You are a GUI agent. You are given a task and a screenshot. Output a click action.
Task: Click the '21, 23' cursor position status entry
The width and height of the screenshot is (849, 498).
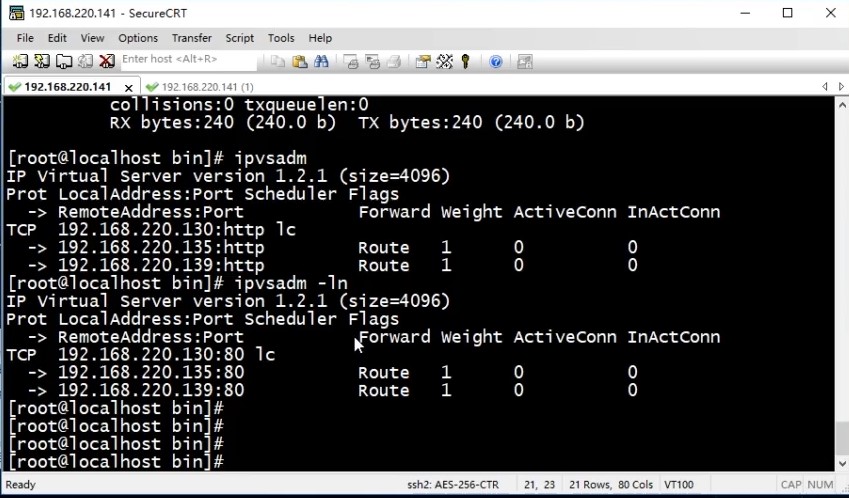[539, 484]
